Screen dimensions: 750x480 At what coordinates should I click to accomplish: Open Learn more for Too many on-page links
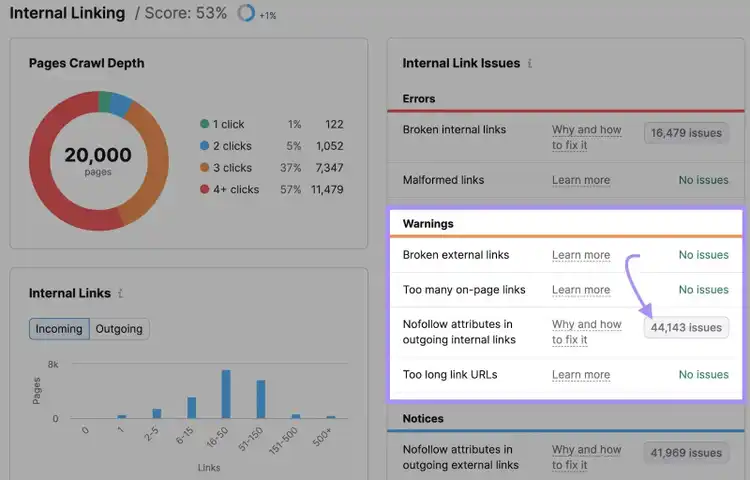(x=581, y=290)
